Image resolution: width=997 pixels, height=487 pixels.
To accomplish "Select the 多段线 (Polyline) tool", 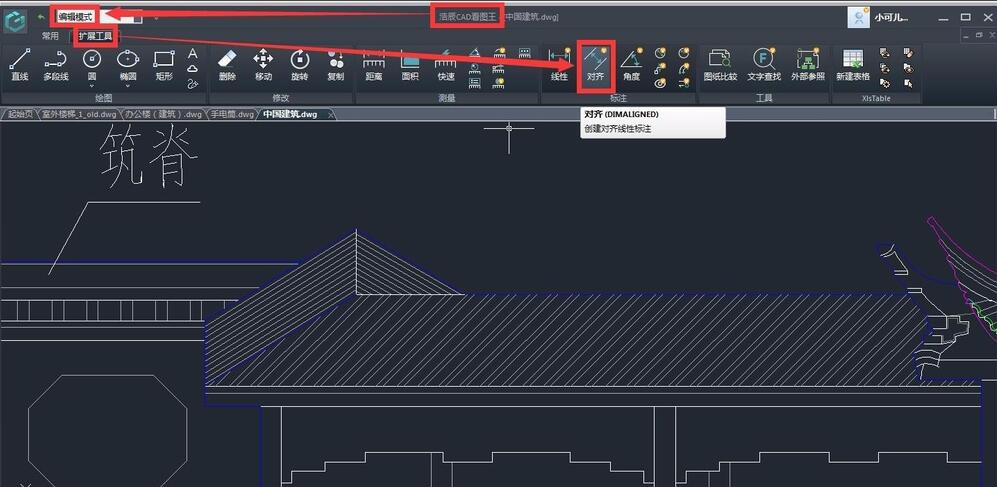I will point(56,64).
